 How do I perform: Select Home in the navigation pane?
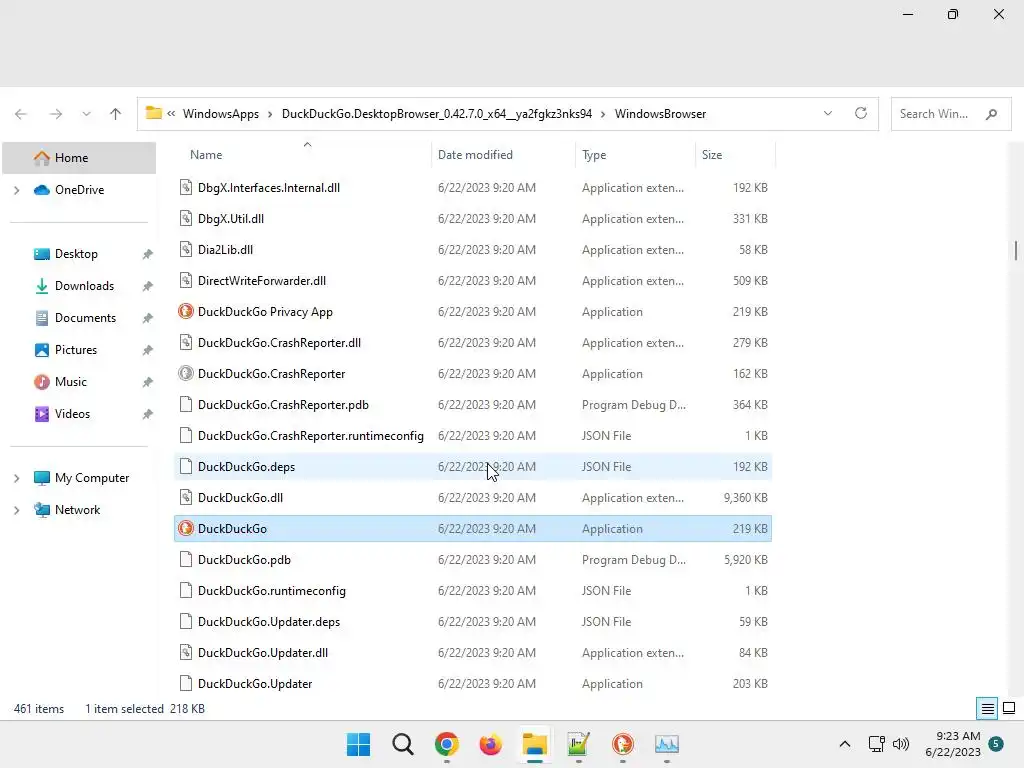(79, 157)
